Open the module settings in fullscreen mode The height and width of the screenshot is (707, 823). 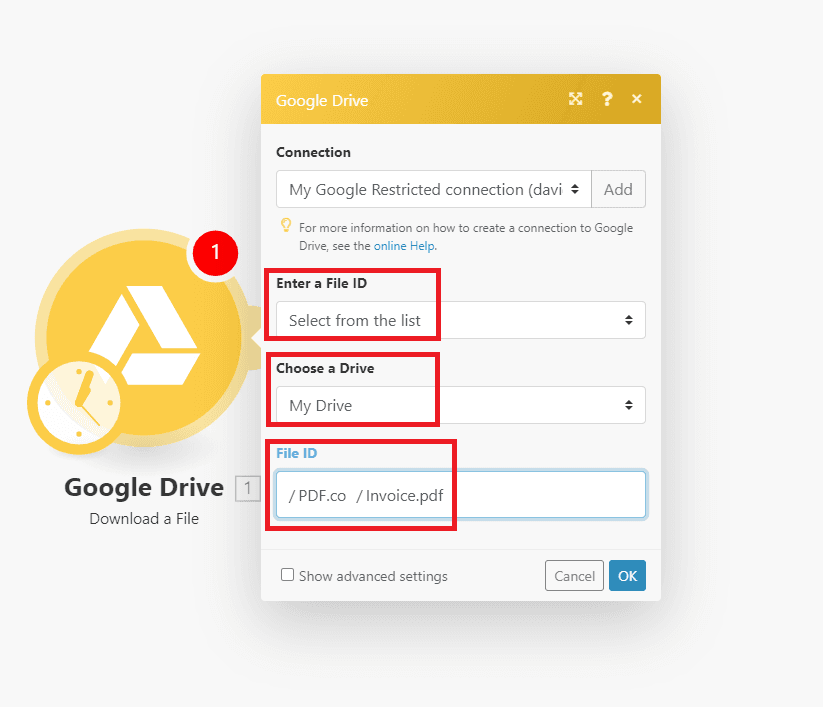(575, 99)
